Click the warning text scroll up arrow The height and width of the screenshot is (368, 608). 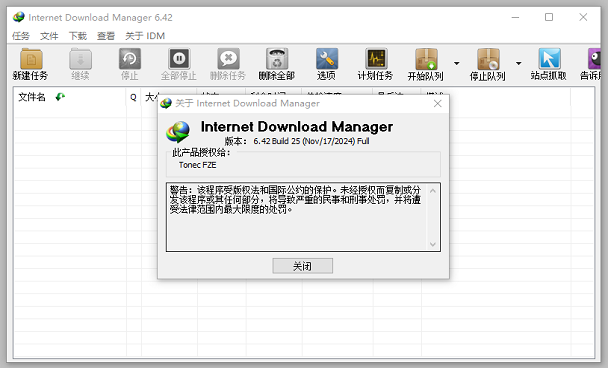pyautogui.click(x=433, y=191)
